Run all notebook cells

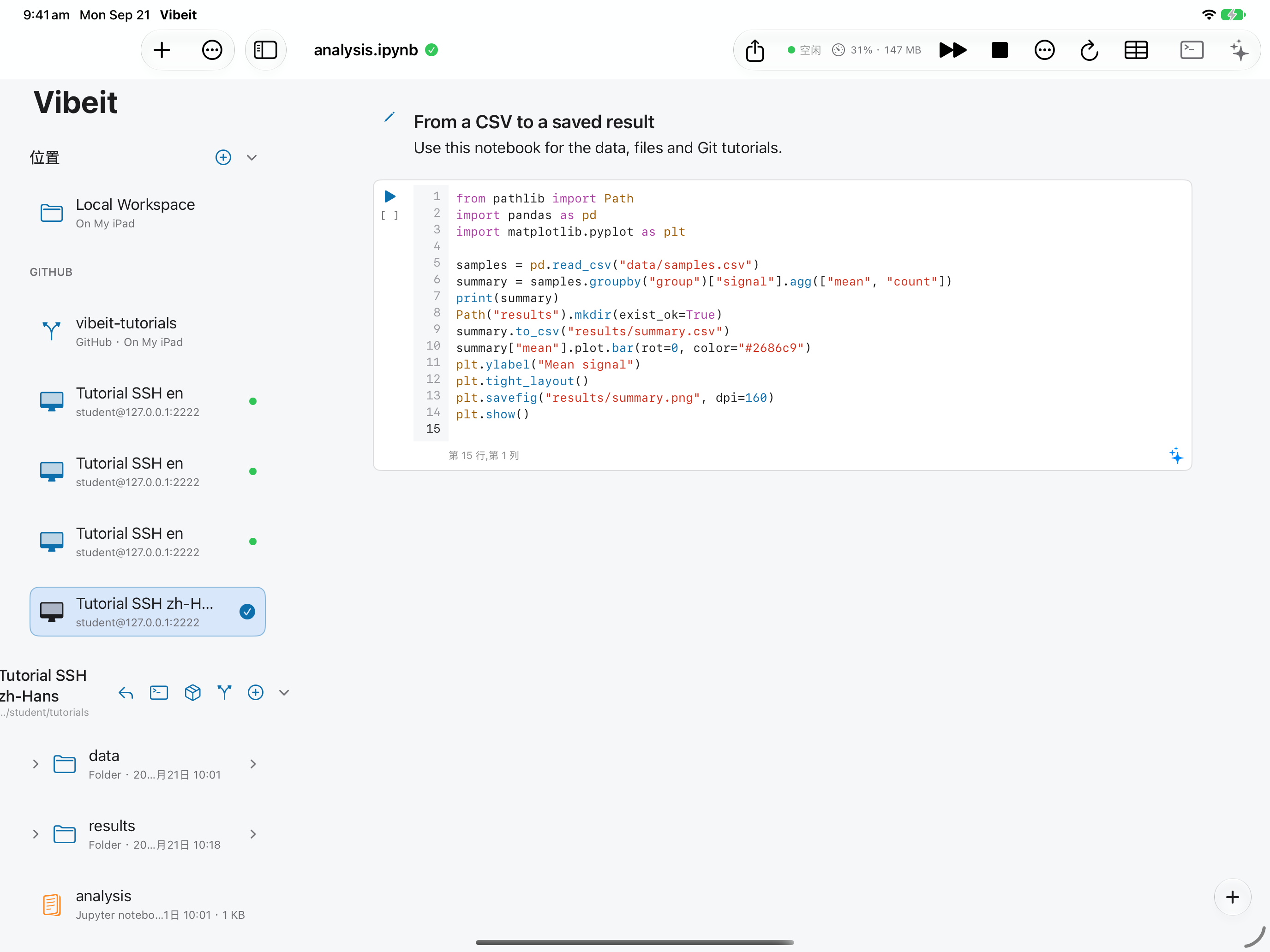click(x=952, y=50)
